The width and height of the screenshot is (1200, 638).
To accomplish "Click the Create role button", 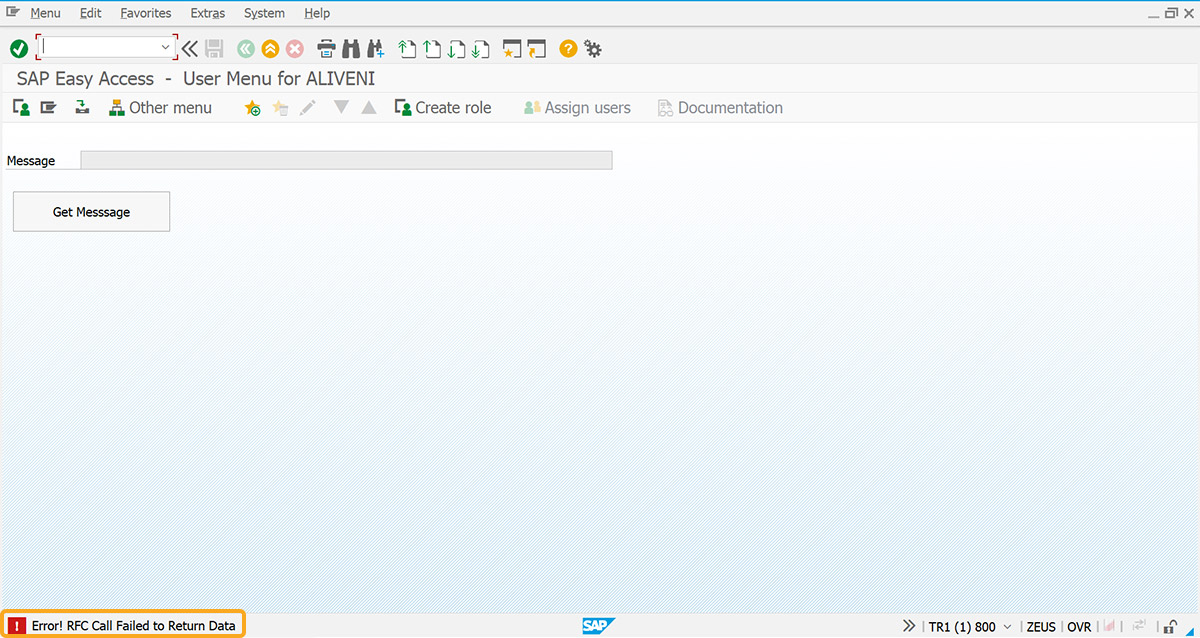I will (x=443, y=108).
